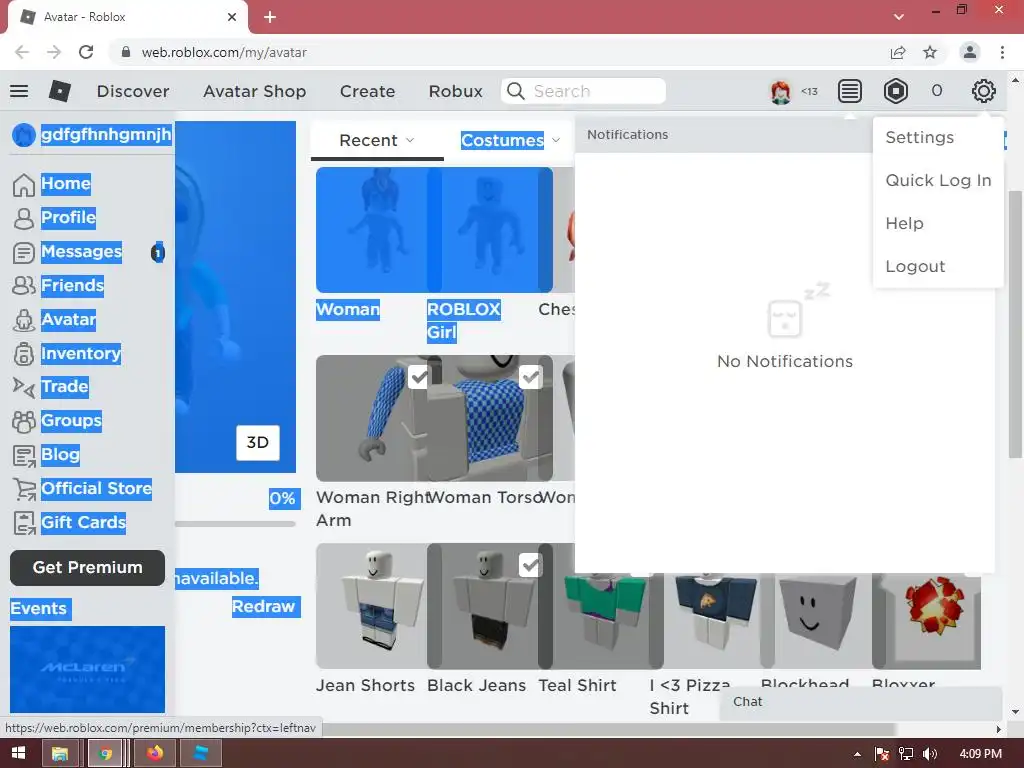Select the ROBLOX Girl costume thumbnail
Image resolution: width=1024 pixels, height=768 pixels.
pos(490,230)
